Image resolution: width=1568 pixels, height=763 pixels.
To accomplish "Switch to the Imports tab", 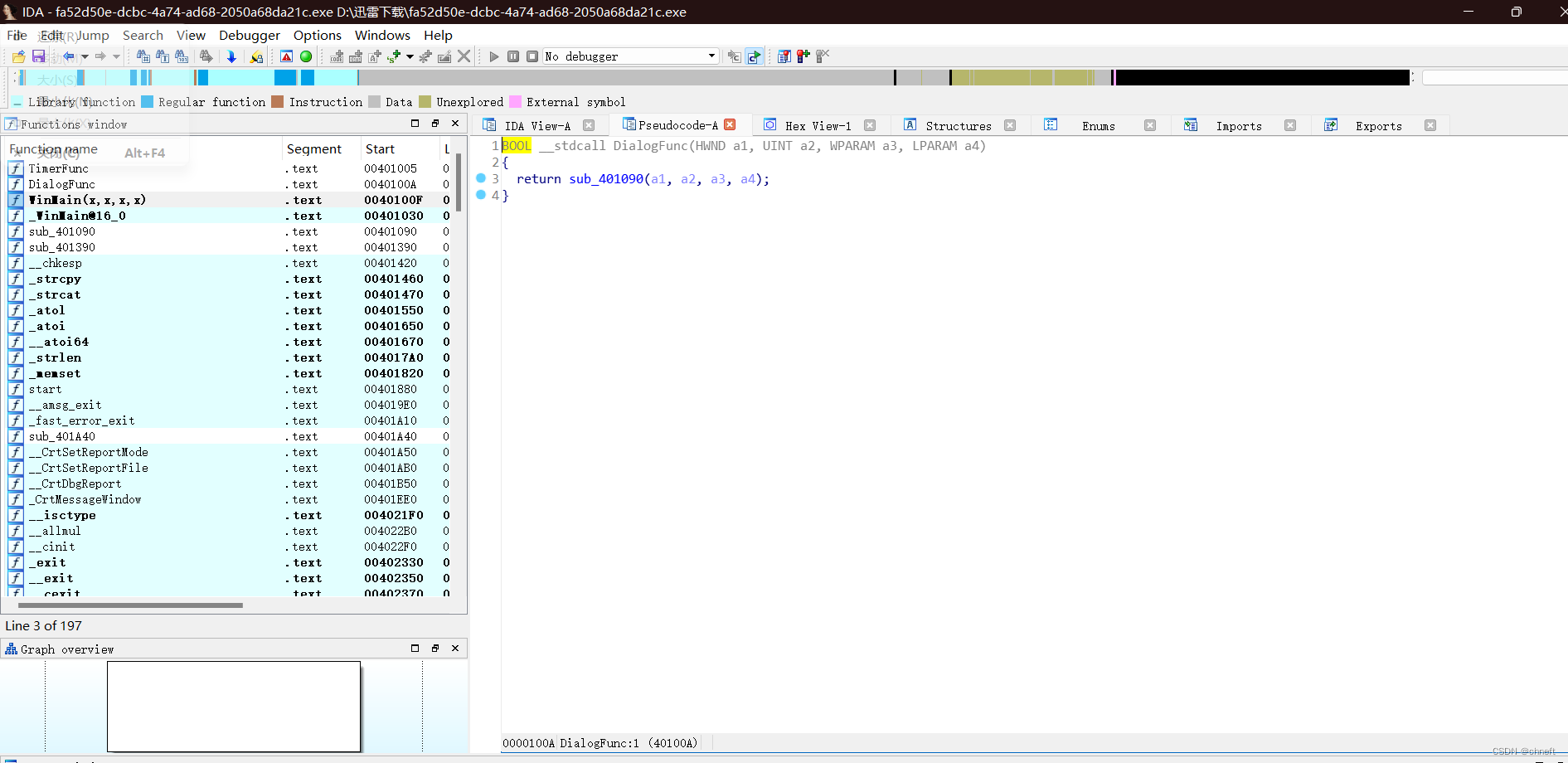I will coord(1239,126).
